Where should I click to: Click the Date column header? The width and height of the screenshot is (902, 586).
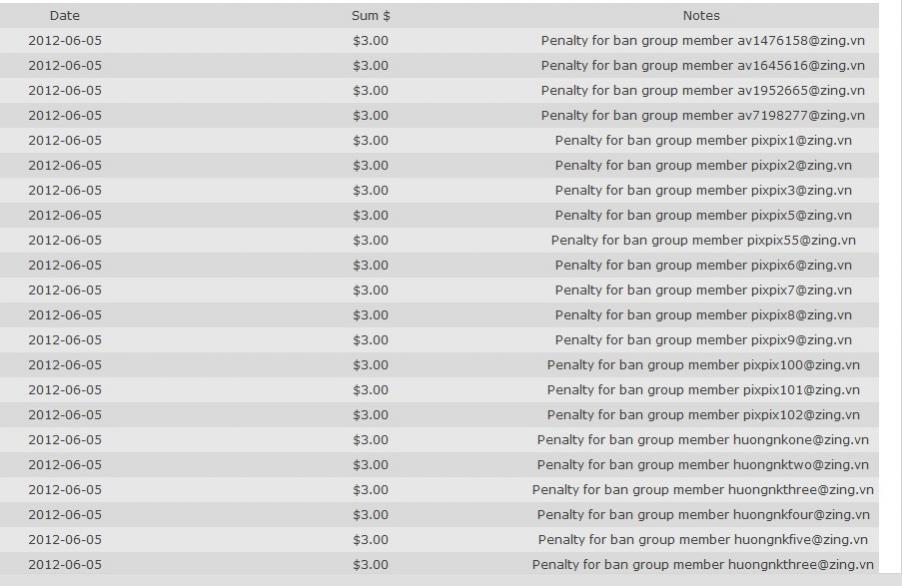pos(64,16)
